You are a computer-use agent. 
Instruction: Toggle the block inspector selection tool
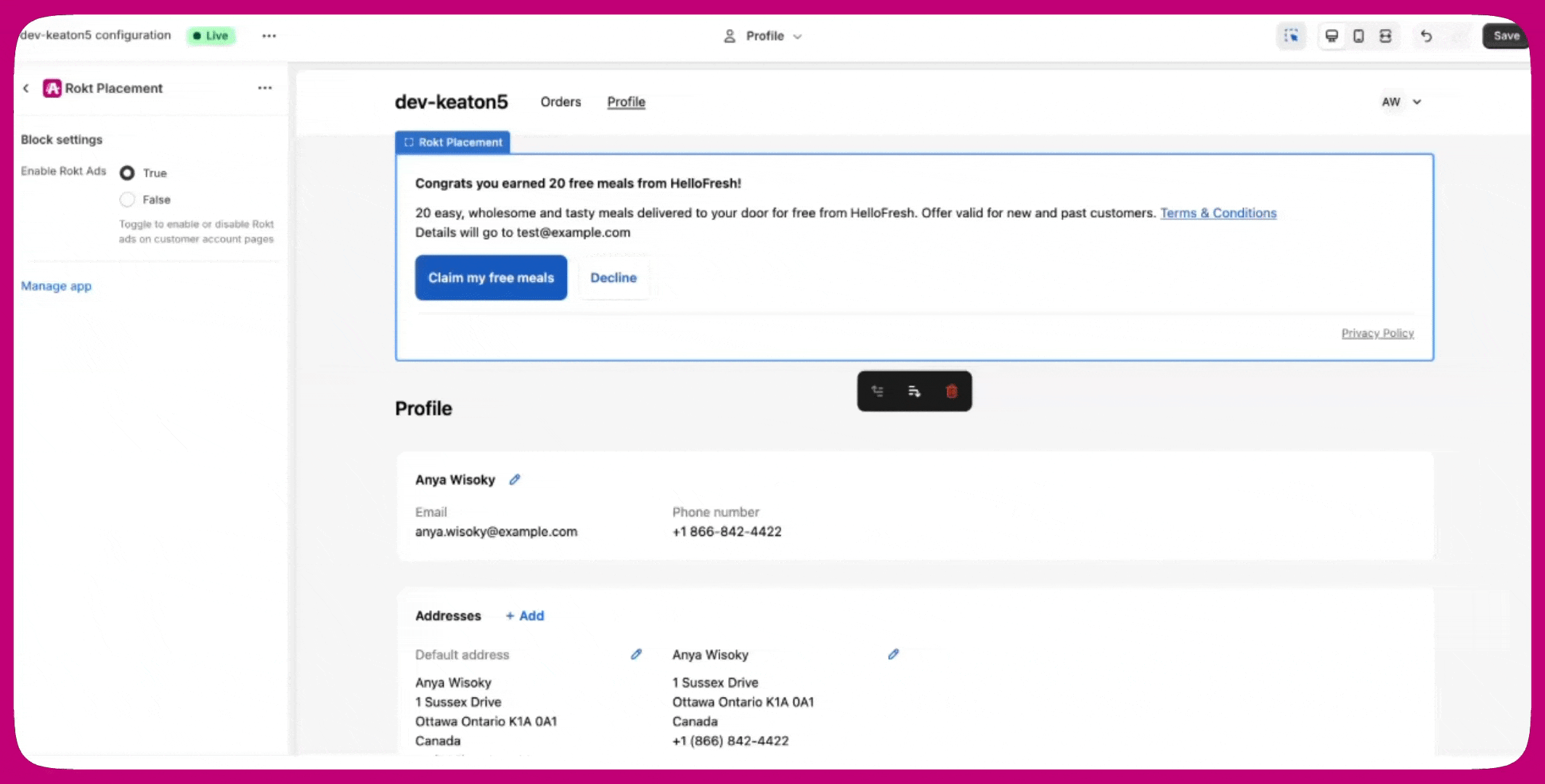pyautogui.click(x=1291, y=36)
